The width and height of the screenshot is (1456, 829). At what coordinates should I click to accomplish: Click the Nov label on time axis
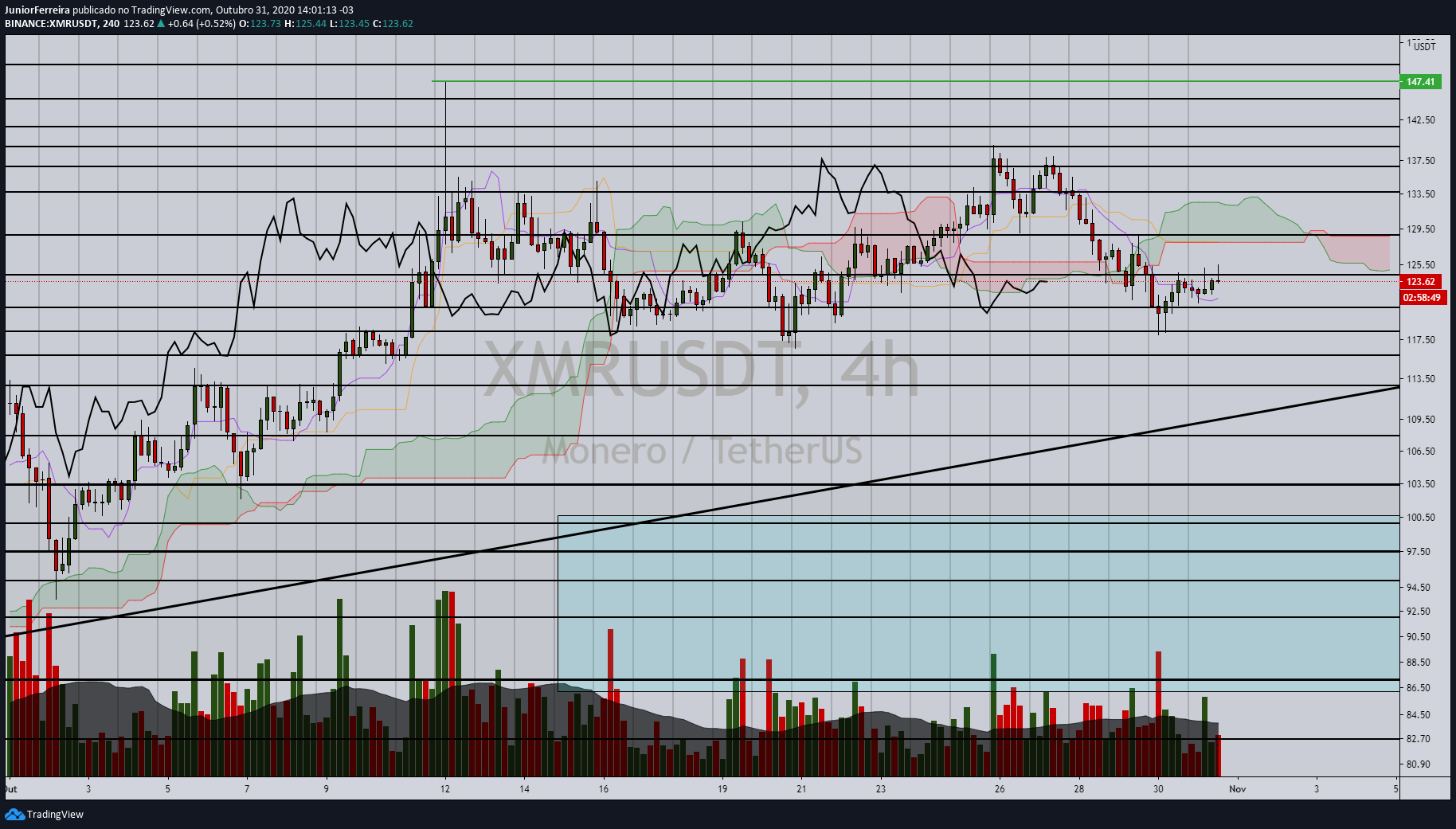1237,789
